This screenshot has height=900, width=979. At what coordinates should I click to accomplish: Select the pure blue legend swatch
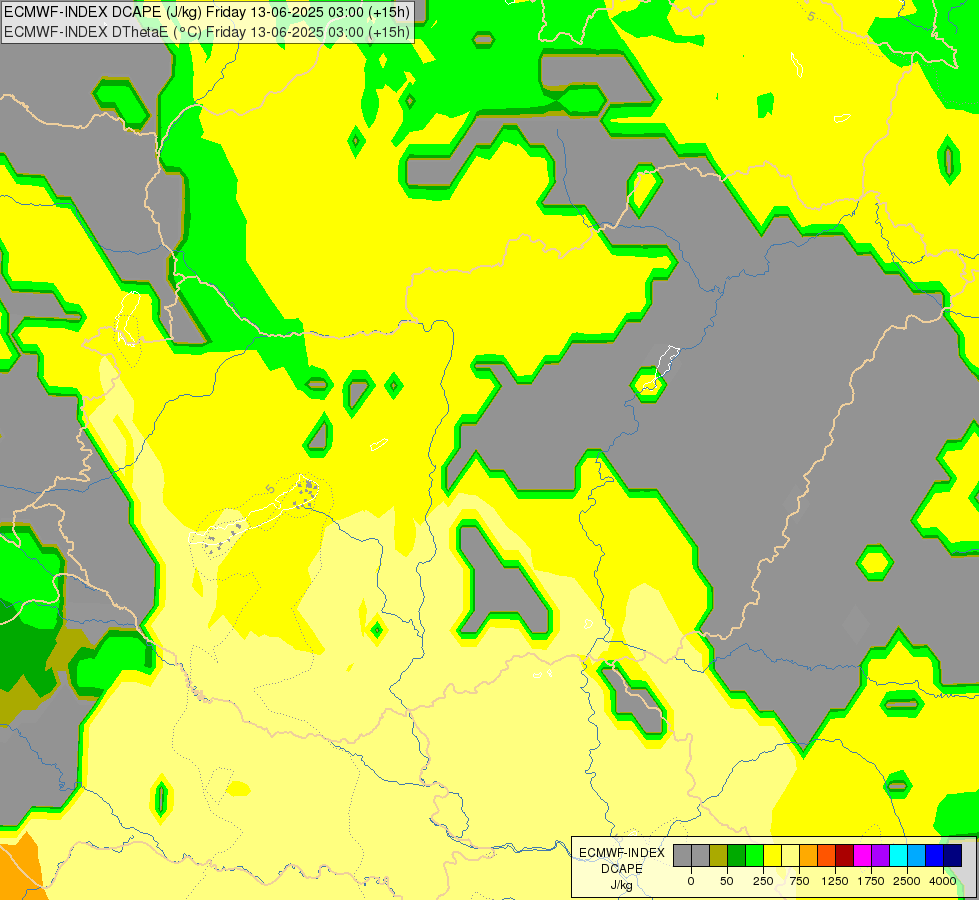pos(935,855)
